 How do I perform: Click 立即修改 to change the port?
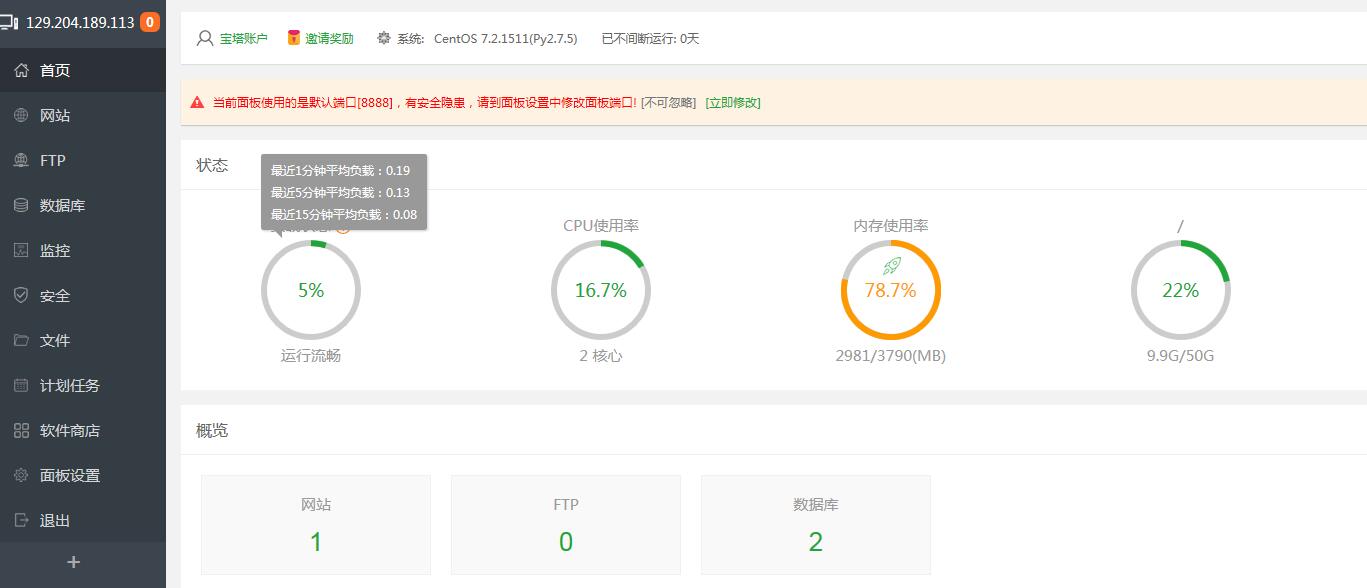(733, 103)
